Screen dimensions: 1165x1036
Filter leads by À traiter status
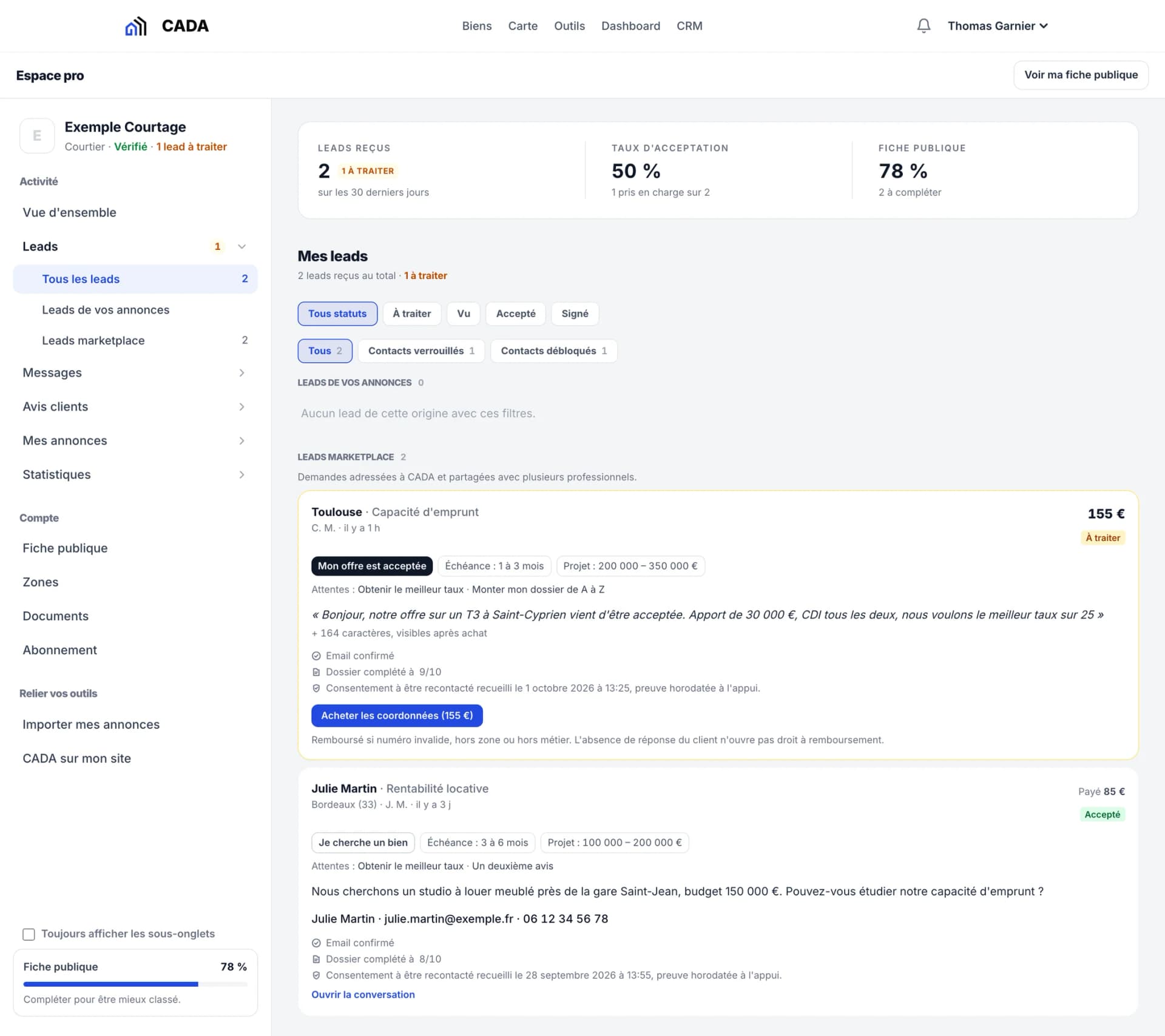pos(411,314)
